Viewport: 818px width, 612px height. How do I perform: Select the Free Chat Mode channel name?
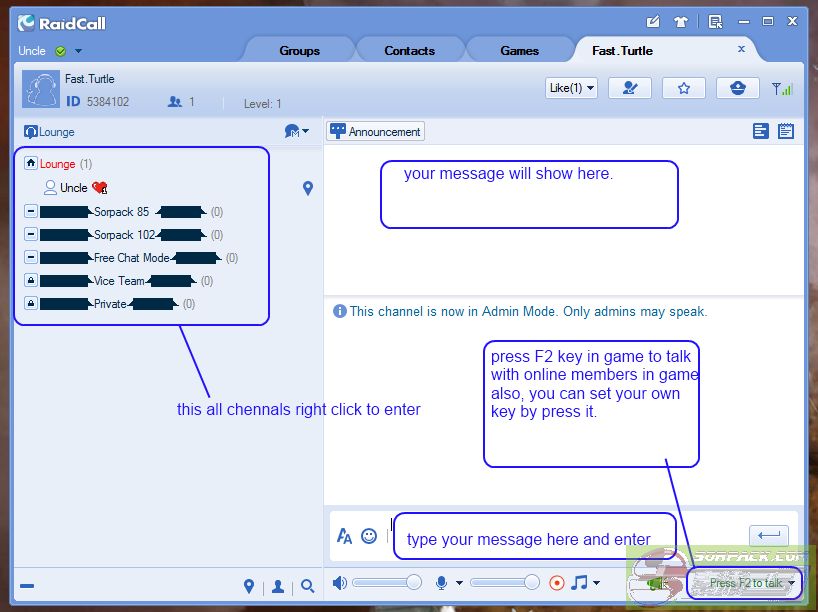click(x=131, y=258)
